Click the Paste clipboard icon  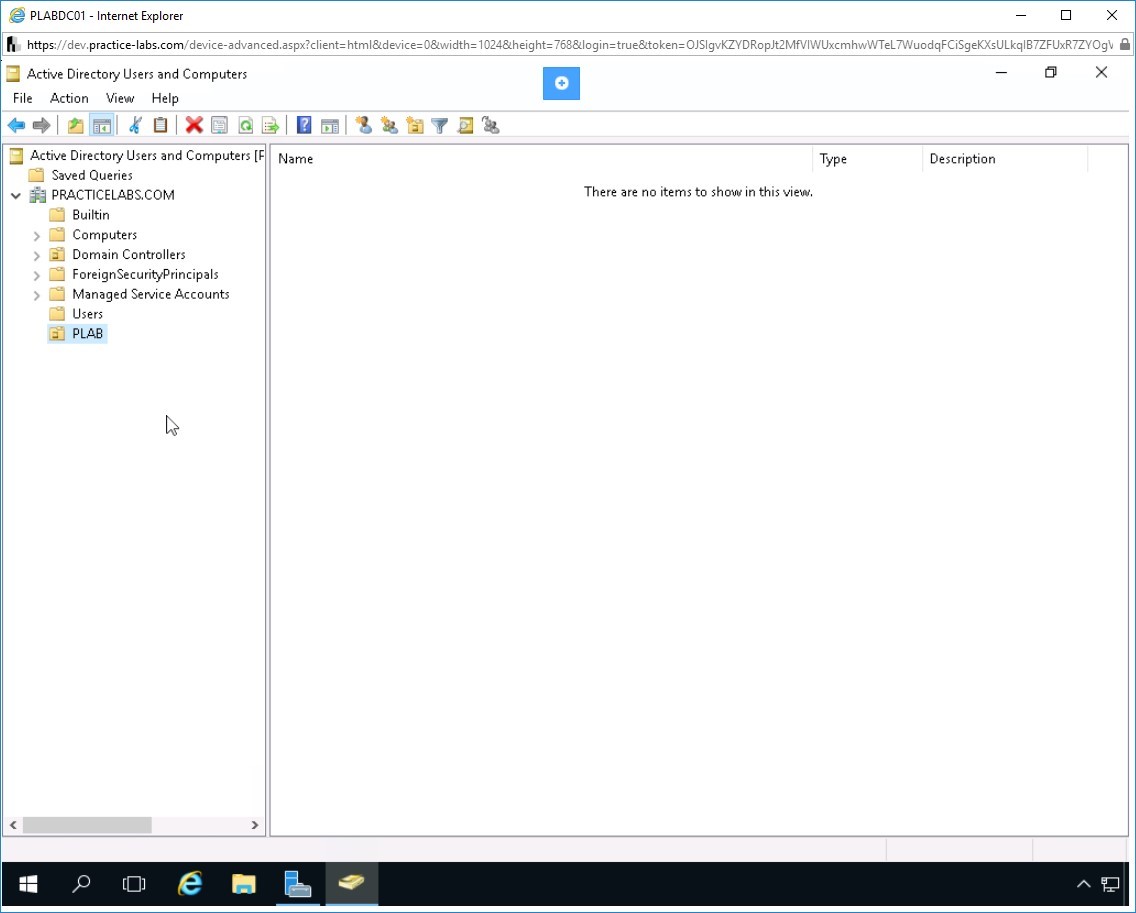(x=160, y=125)
